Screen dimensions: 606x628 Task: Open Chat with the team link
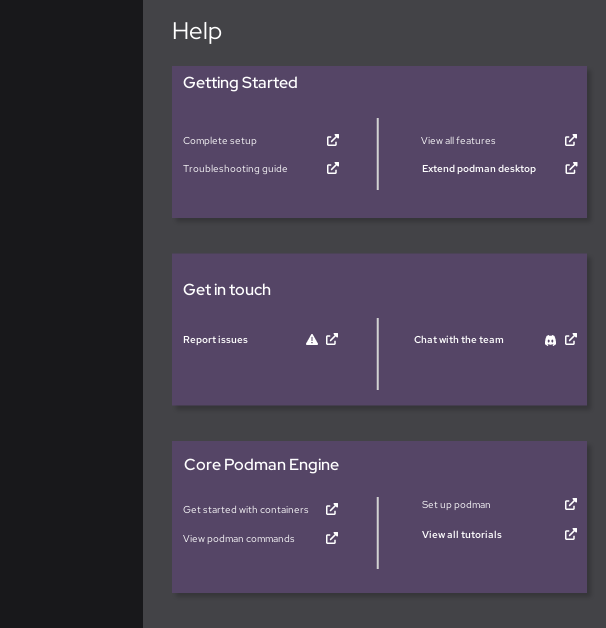point(459,340)
